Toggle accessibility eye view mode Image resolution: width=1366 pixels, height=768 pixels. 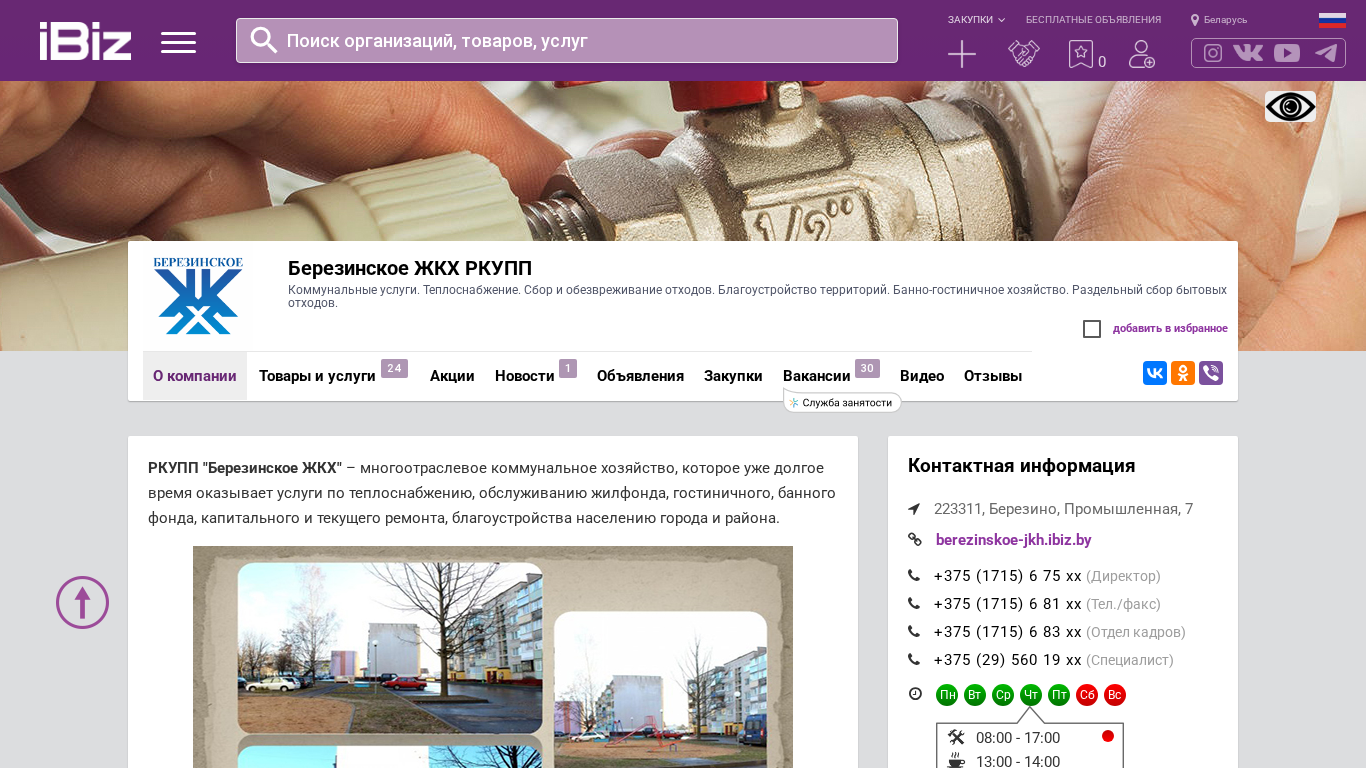1290,106
